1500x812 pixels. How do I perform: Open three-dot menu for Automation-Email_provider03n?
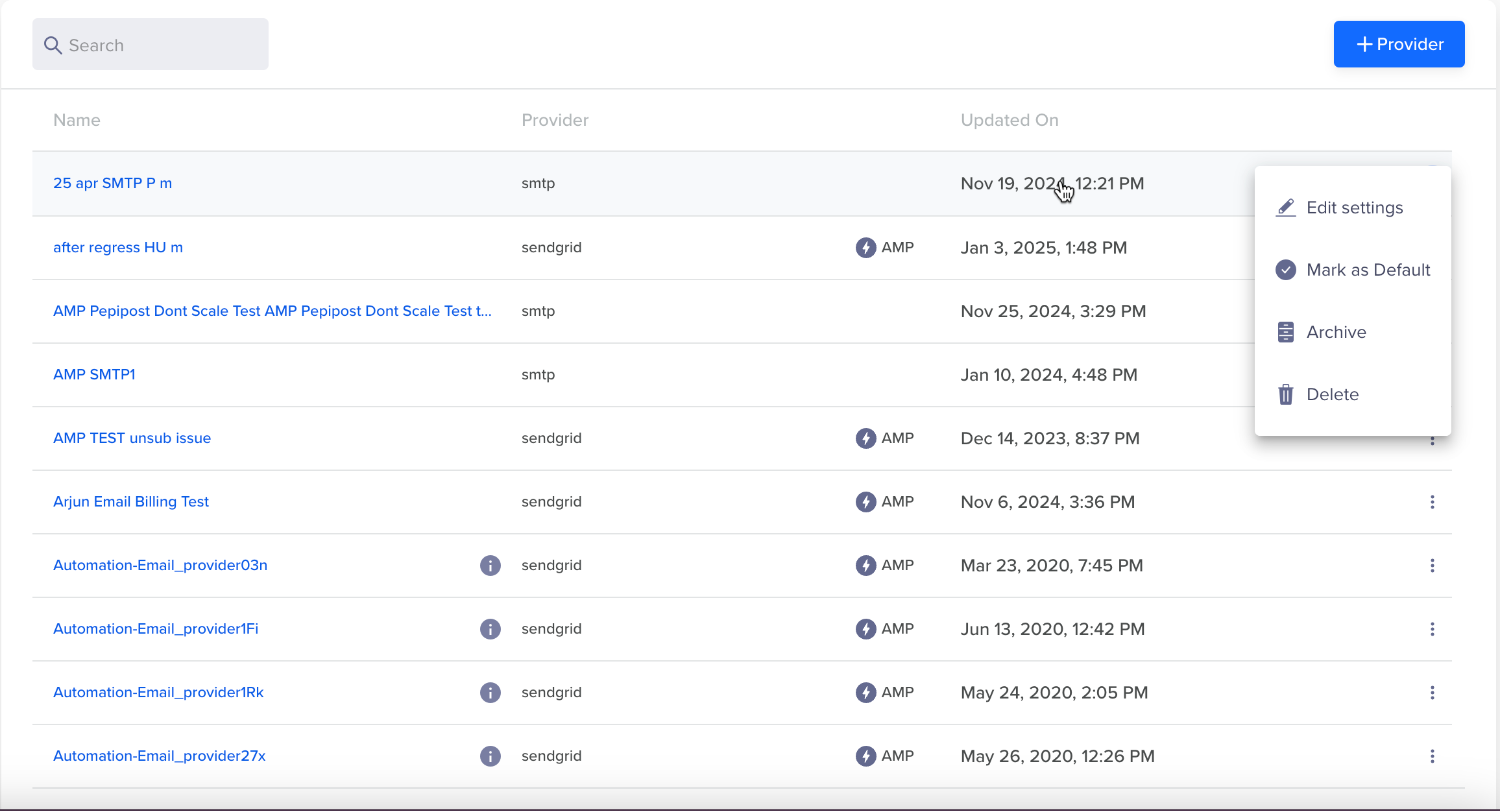tap(1433, 566)
